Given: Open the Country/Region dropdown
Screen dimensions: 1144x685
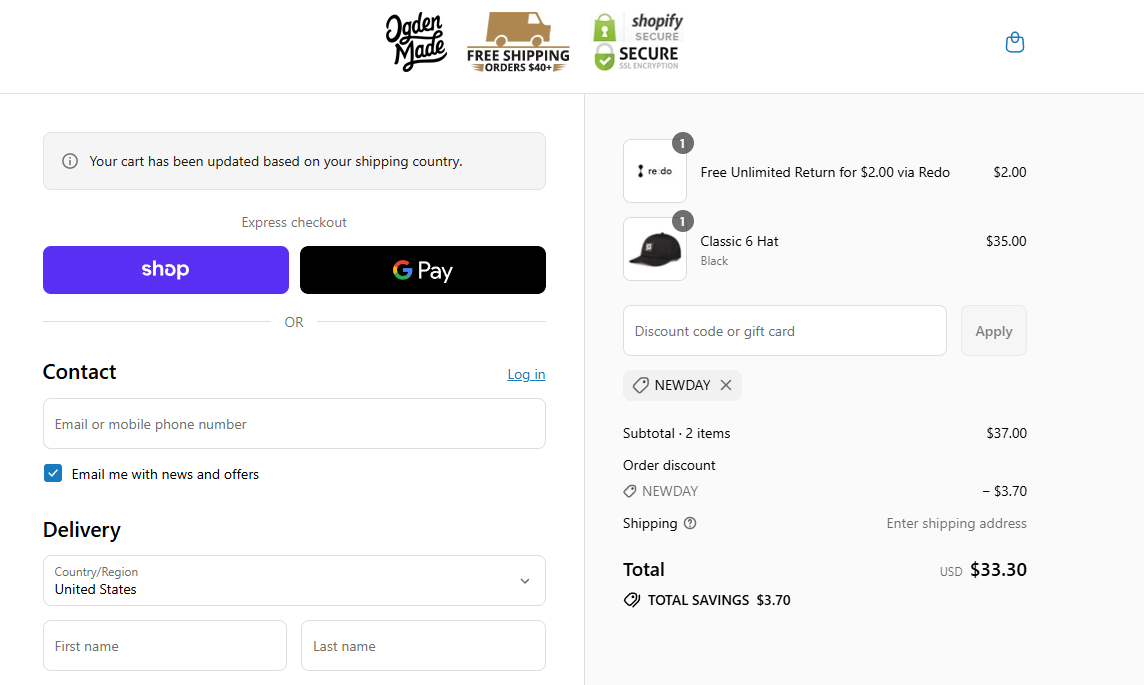Looking at the screenshot, I should click(294, 581).
